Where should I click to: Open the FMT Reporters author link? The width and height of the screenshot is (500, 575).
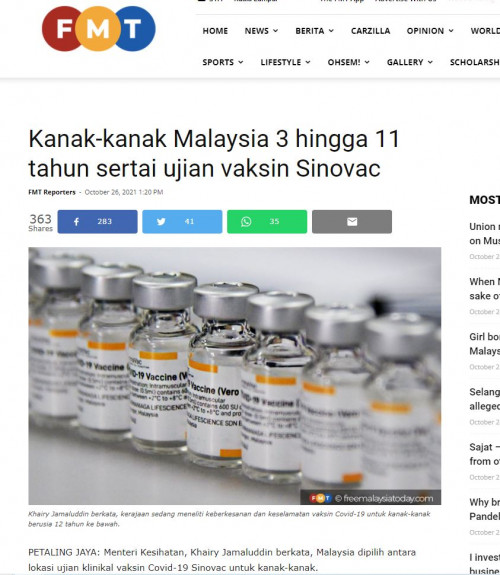tap(52, 192)
